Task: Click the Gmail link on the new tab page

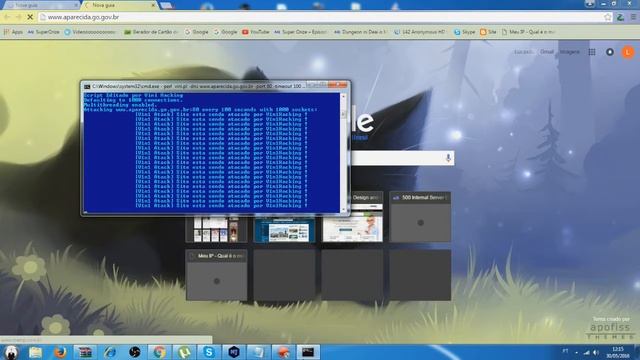Action: click(547, 52)
